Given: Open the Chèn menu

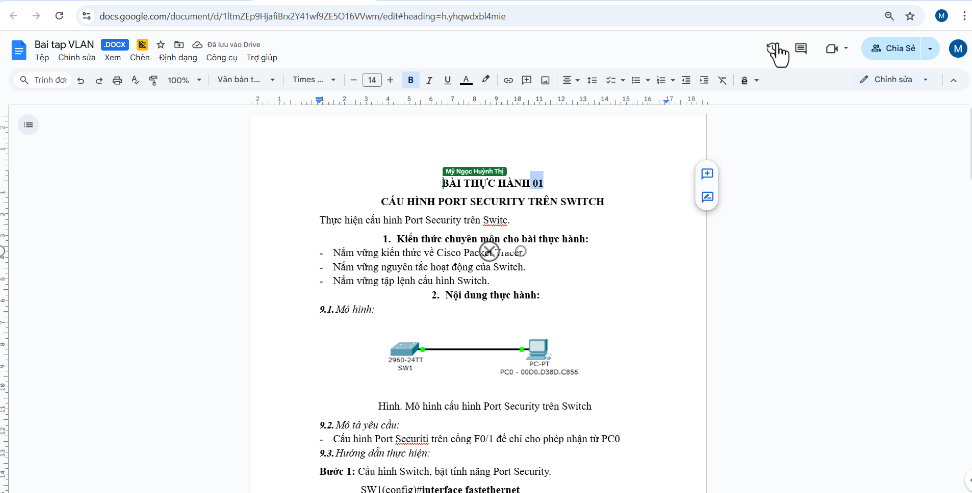Looking at the screenshot, I should [139, 58].
